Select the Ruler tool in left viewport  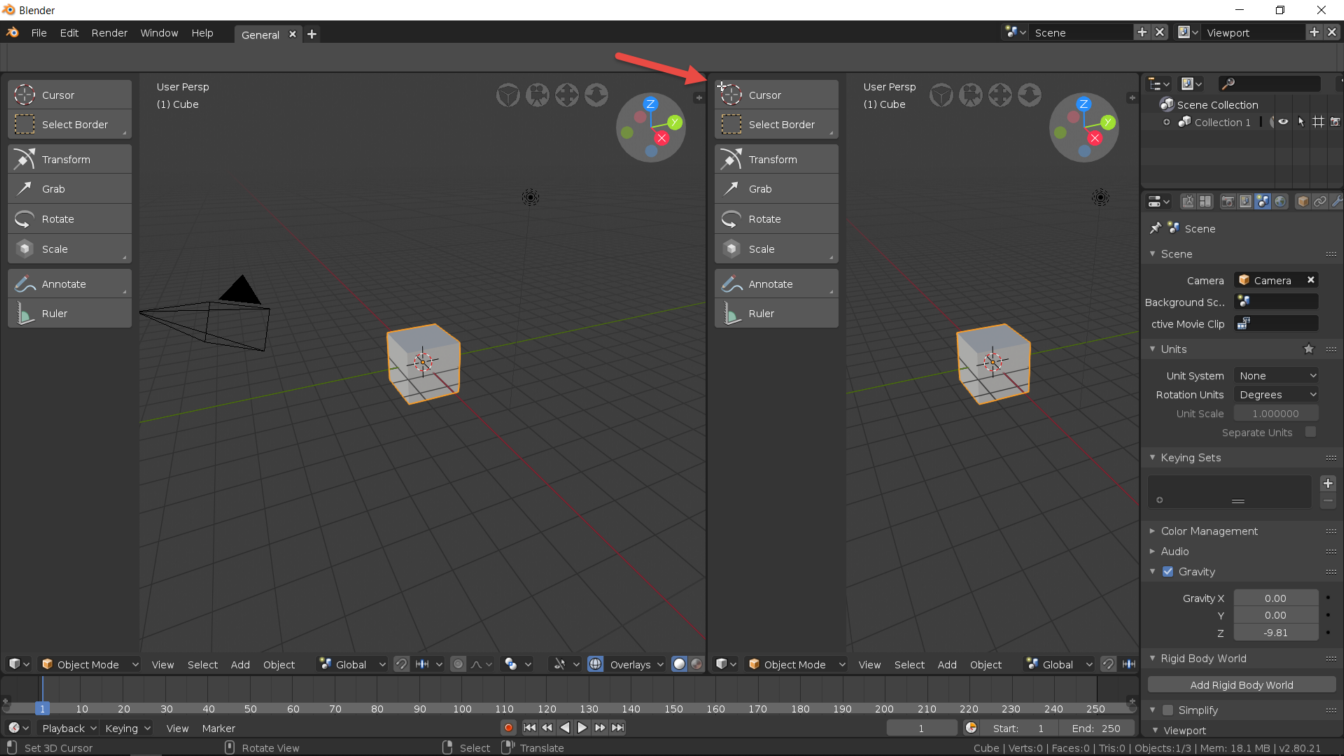point(69,313)
